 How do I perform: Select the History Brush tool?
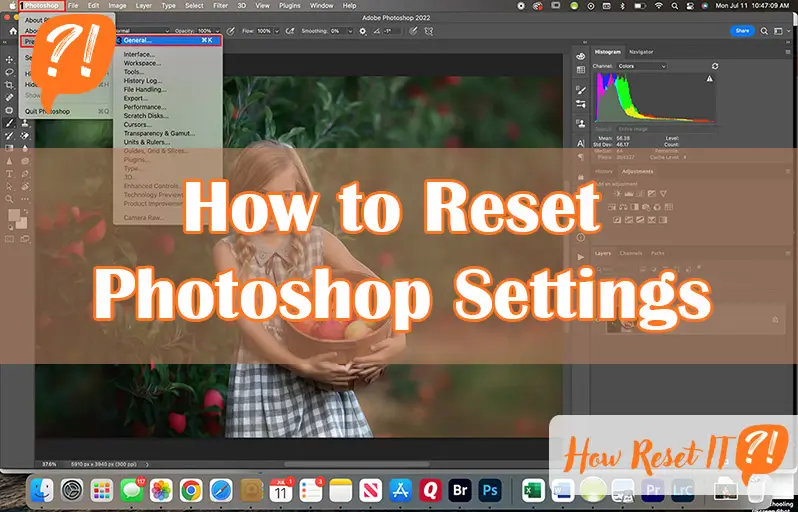click(9, 136)
